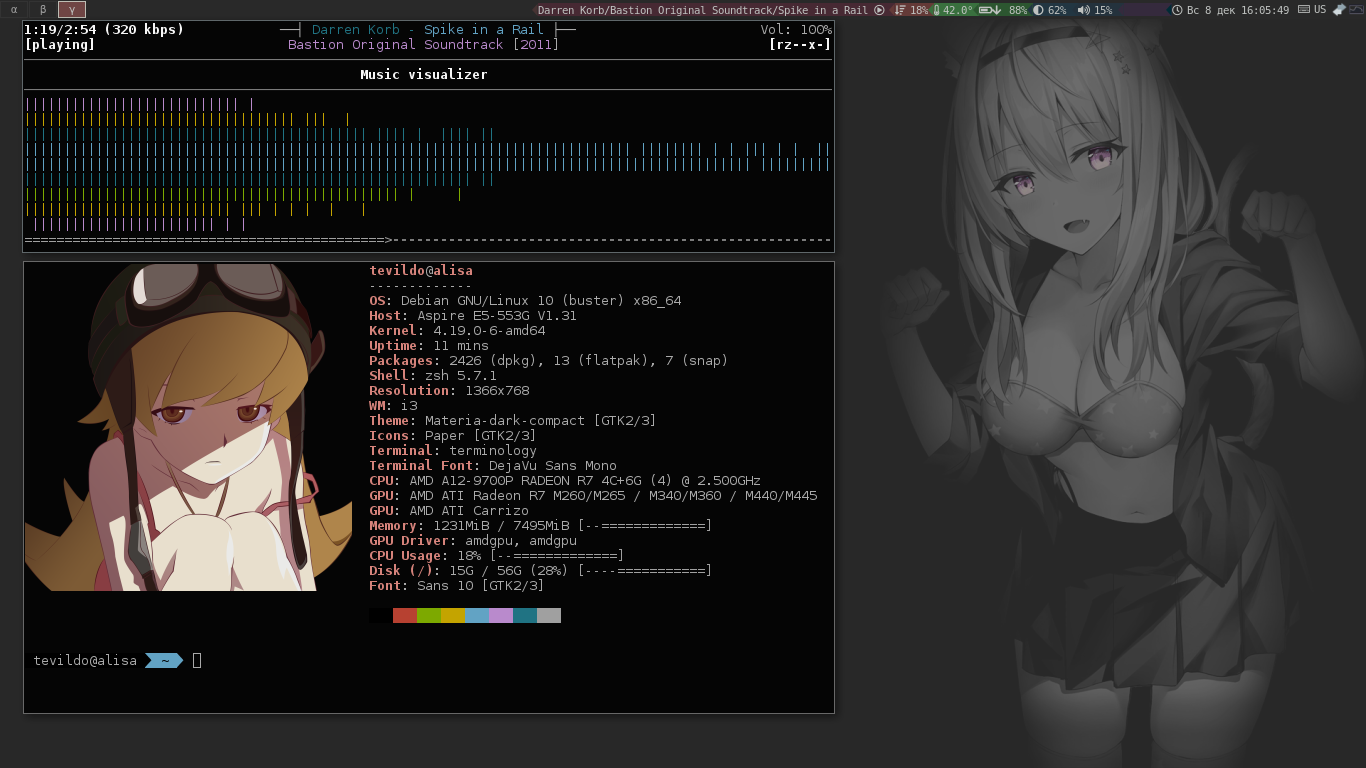
Task: Click the red color block in palette
Action: pos(405,616)
